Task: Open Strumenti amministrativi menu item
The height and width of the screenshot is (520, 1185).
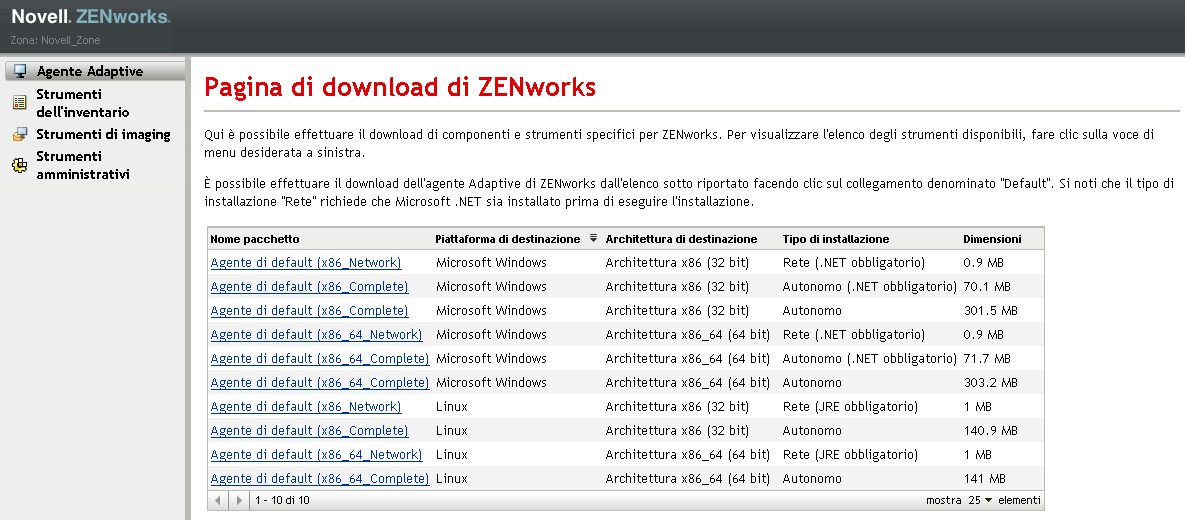Action: (x=82, y=166)
